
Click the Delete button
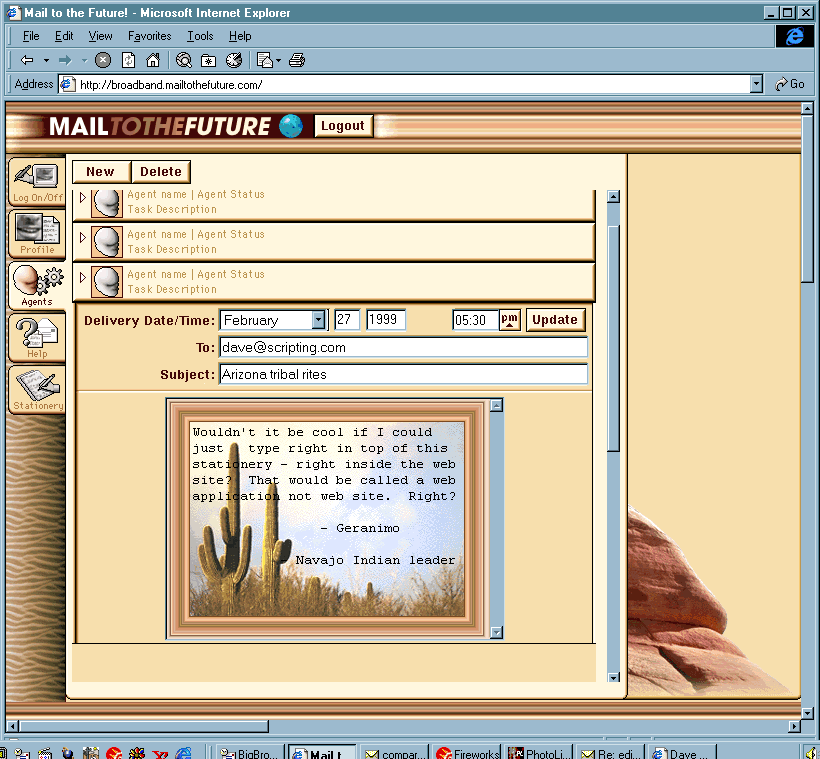[x=160, y=172]
